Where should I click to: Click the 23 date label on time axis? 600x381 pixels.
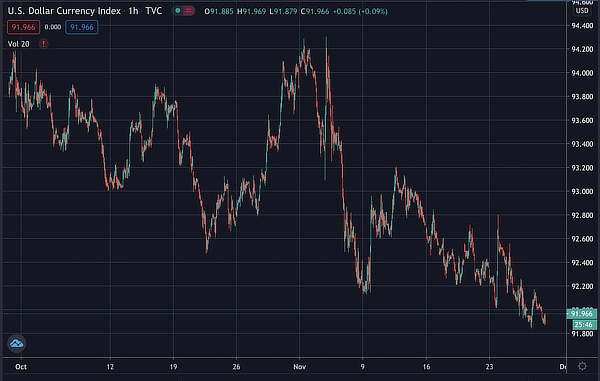click(489, 367)
